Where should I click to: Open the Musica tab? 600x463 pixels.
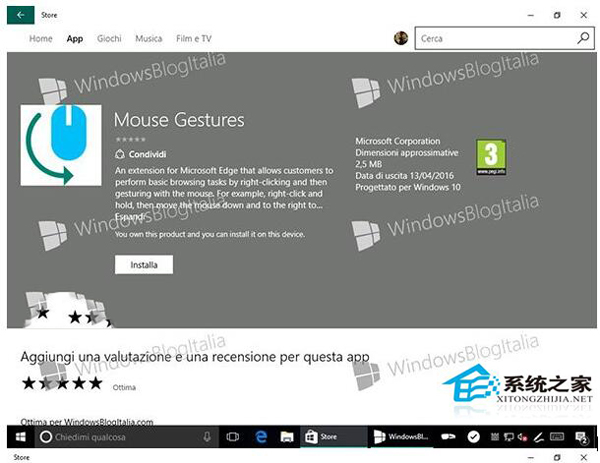tap(148, 38)
